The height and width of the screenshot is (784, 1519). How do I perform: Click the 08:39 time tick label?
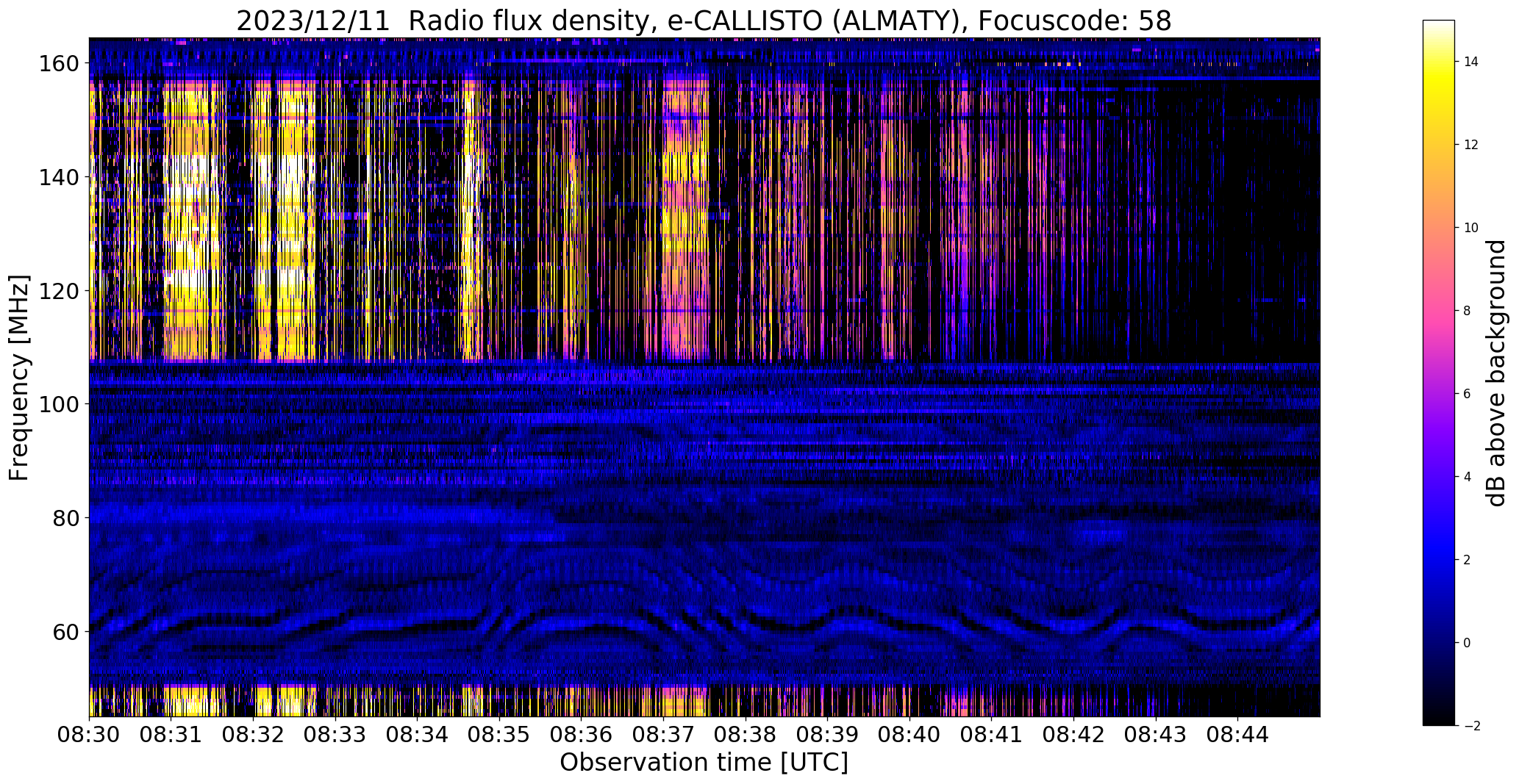tap(827, 735)
